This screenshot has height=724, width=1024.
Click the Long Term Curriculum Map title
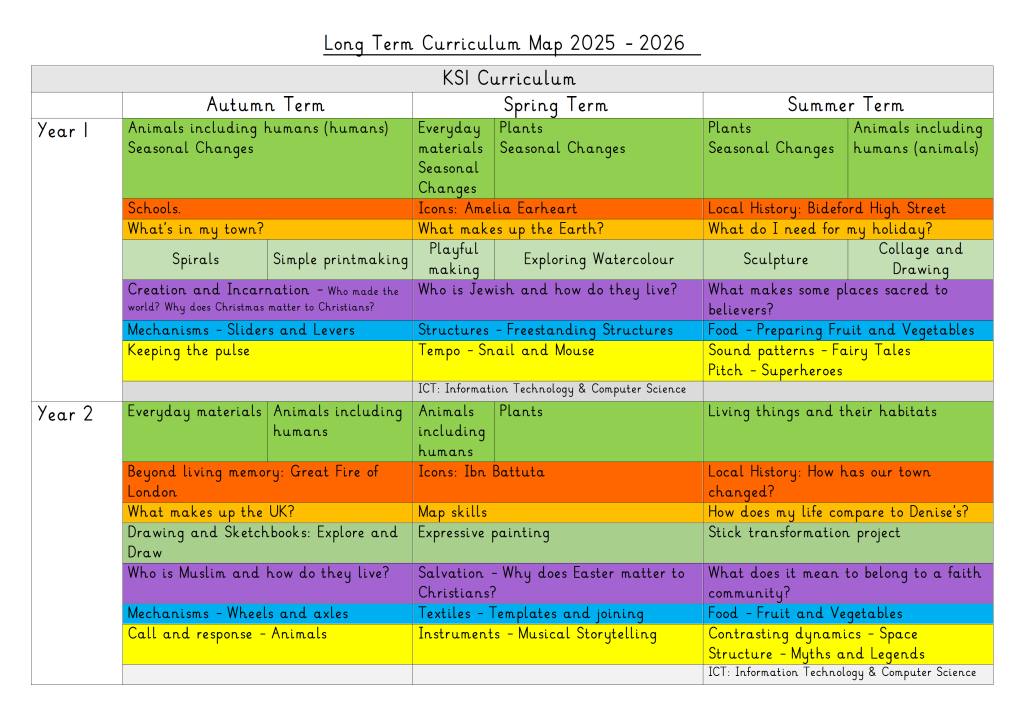511,43
